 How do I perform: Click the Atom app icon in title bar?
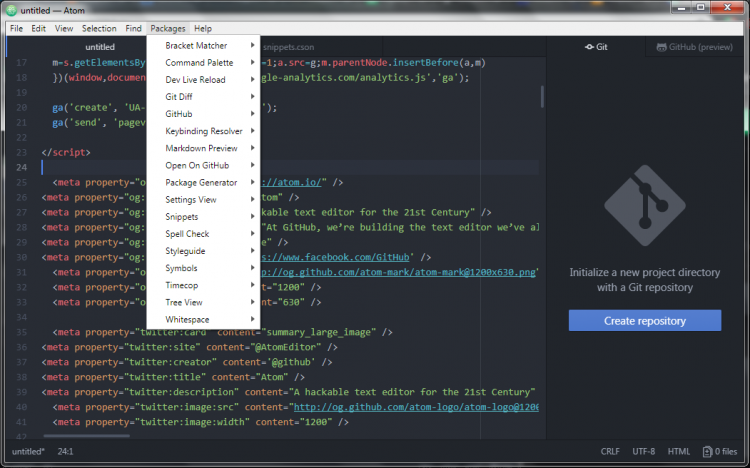11,10
